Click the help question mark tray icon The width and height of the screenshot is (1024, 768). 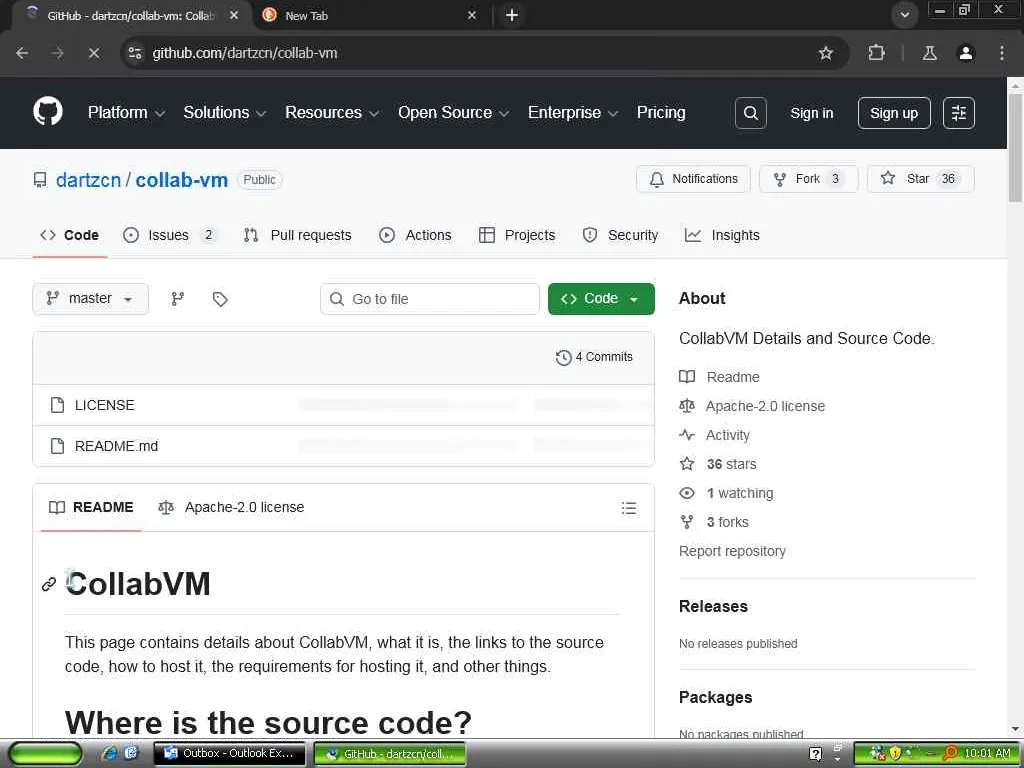click(x=815, y=754)
